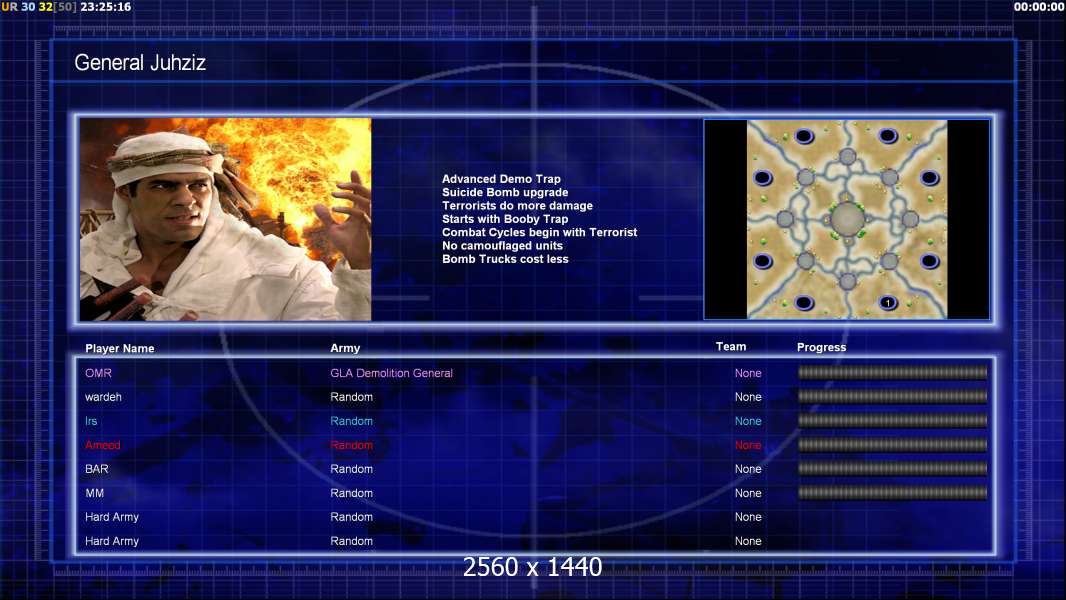Click Random army in MM row

click(351, 493)
